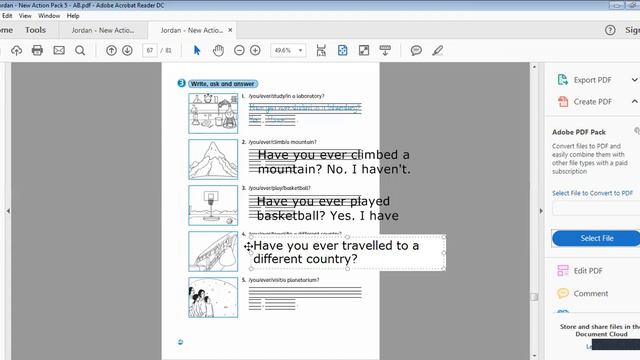Image resolution: width=640 pixels, height=360 pixels.
Task: Click the 'Adobe PDF Pack' heading
Action: (x=579, y=132)
